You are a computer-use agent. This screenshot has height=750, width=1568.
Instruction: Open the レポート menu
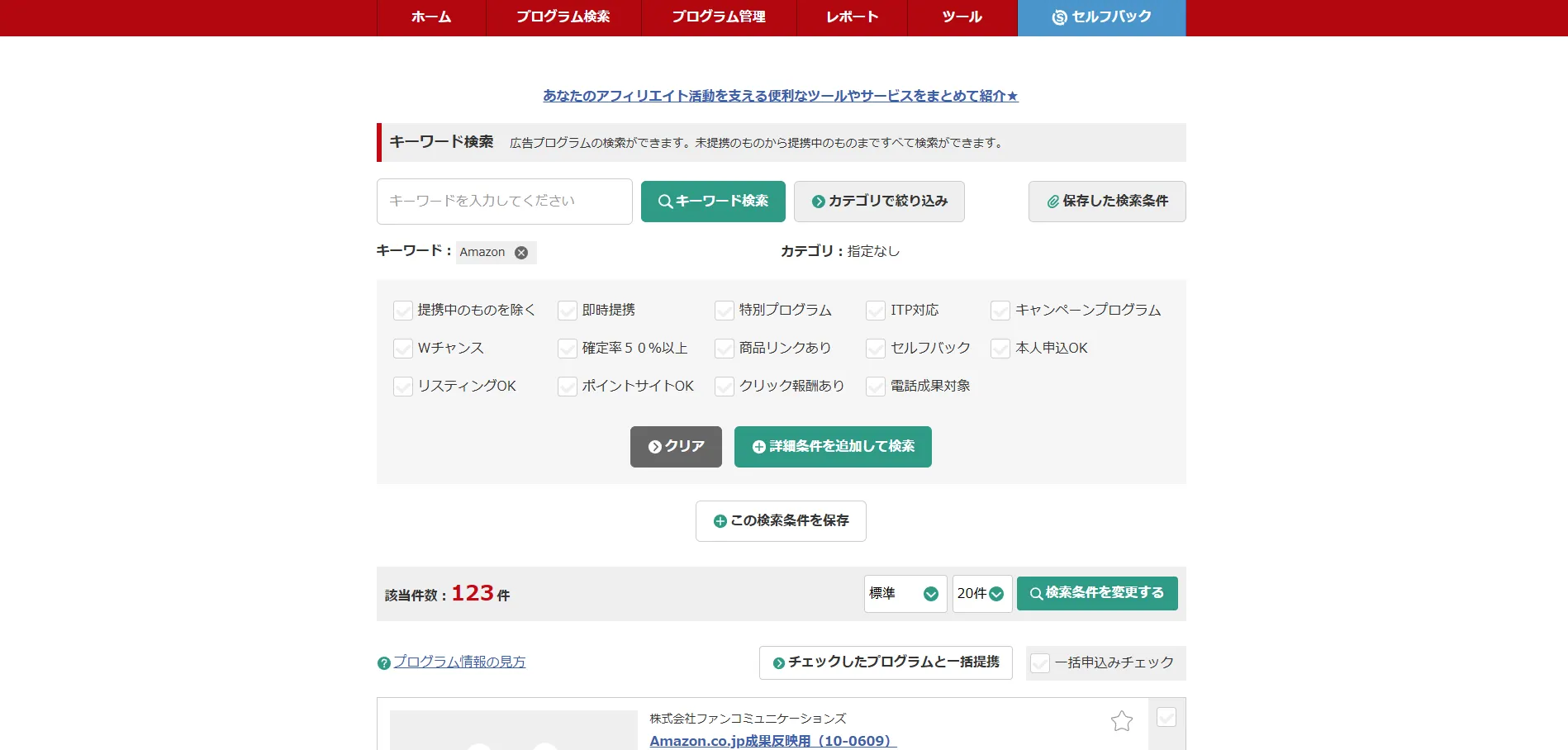[x=852, y=17]
